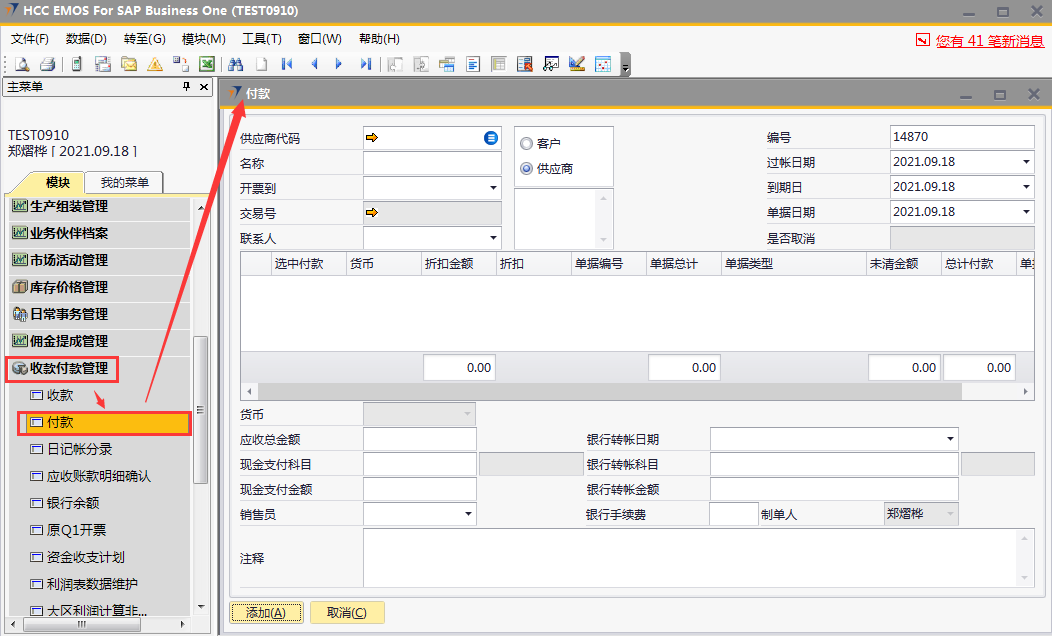The width and height of the screenshot is (1052, 636).
Task: Open the 工具(T) menu
Action: click(261, 39)
